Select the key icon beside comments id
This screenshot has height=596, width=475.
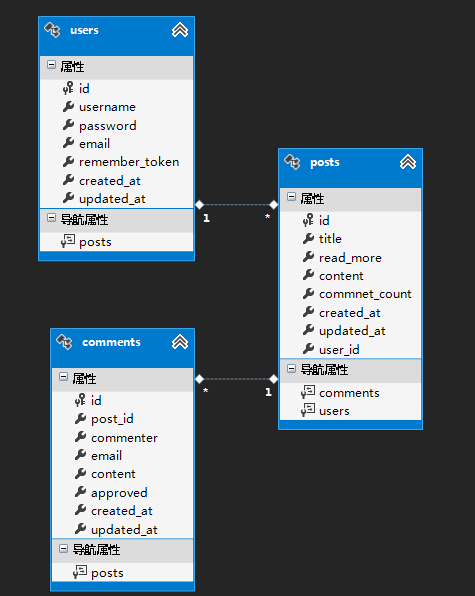(80, 400)
